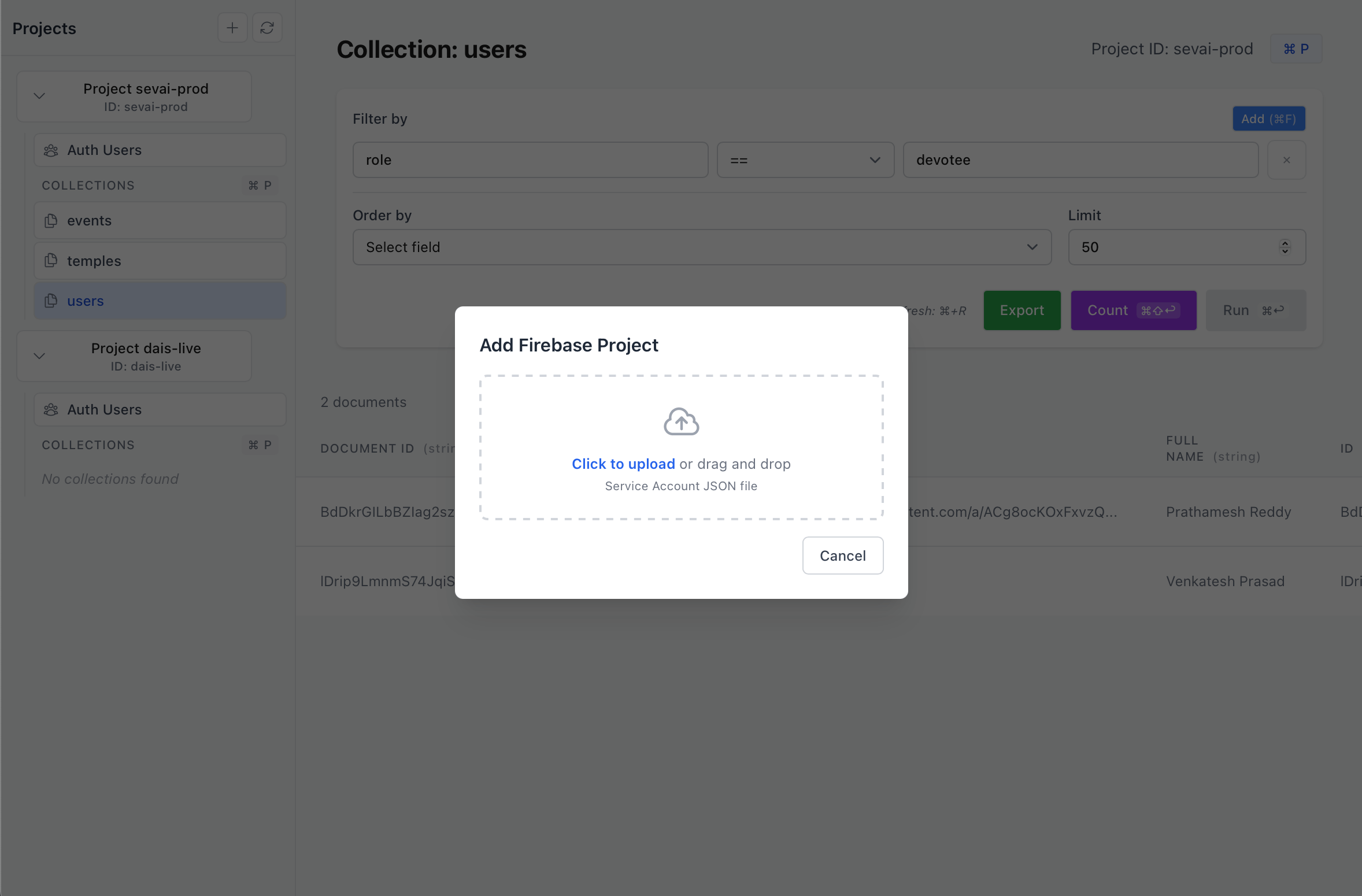Collapse Project dais-live in sidebar
1362x896 pixels.
point(39,356)
